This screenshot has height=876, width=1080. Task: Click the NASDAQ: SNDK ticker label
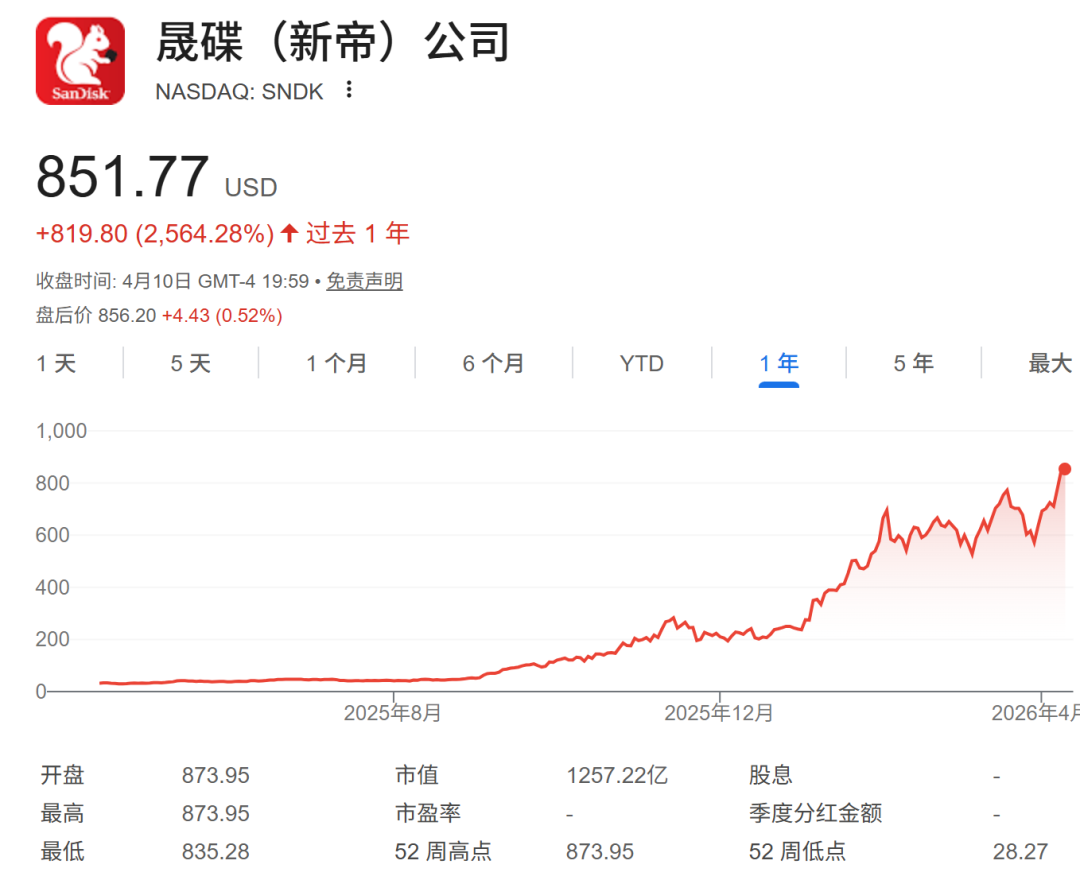pyautogui.click(x=238, y=90)
